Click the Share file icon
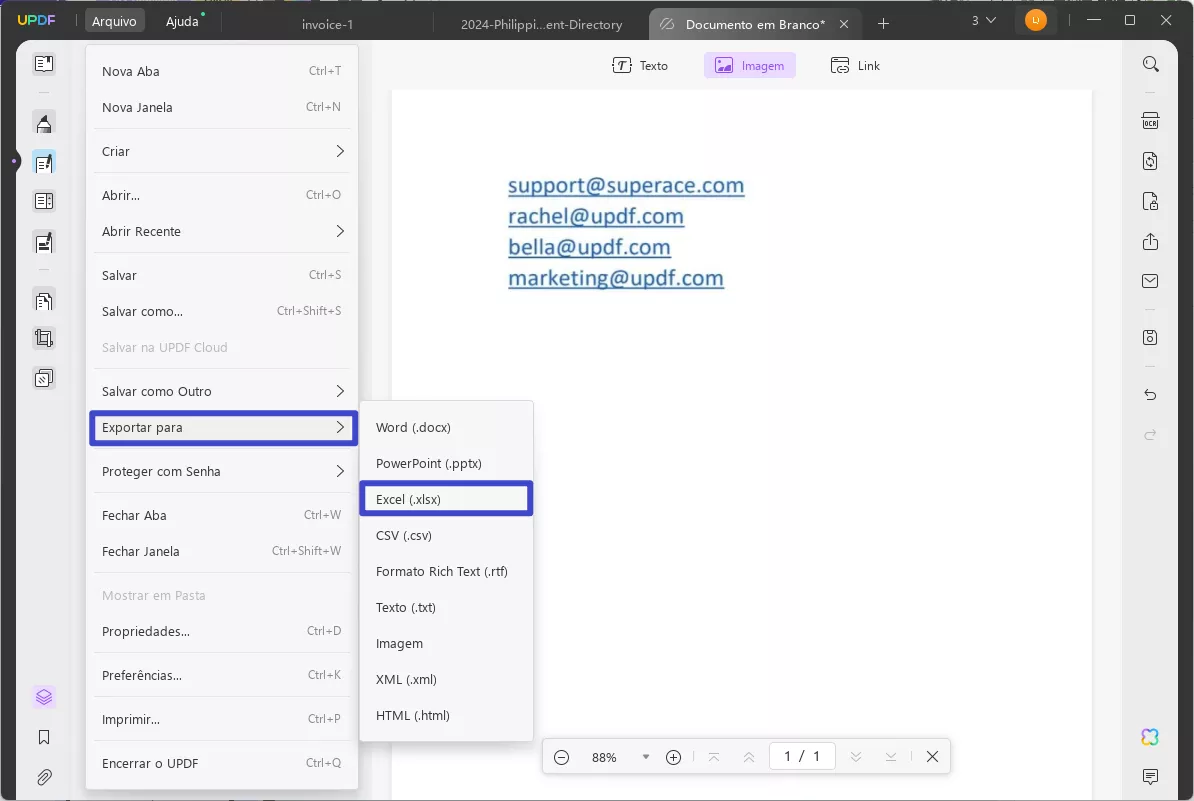The image size is (1194, 801). point(1151,241)
